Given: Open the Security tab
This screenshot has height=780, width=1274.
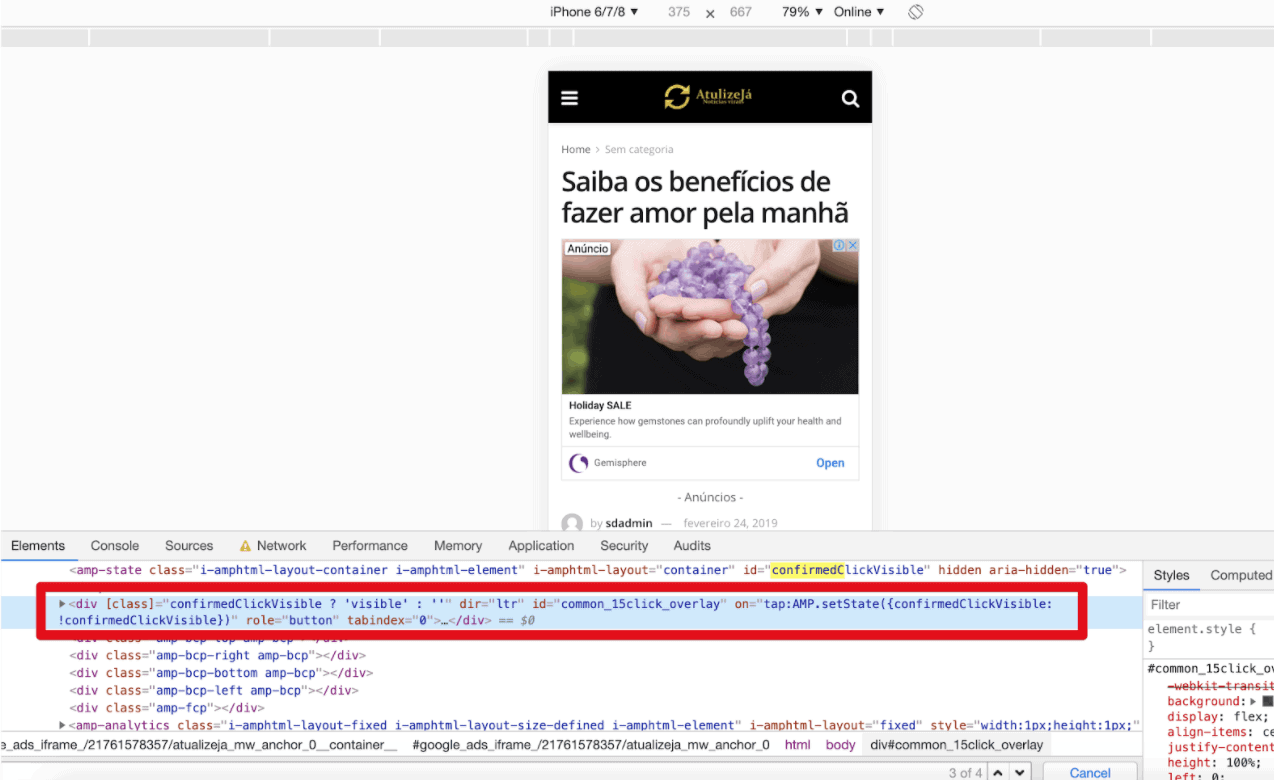Looking at the screenshot, I should click(624, 546).
